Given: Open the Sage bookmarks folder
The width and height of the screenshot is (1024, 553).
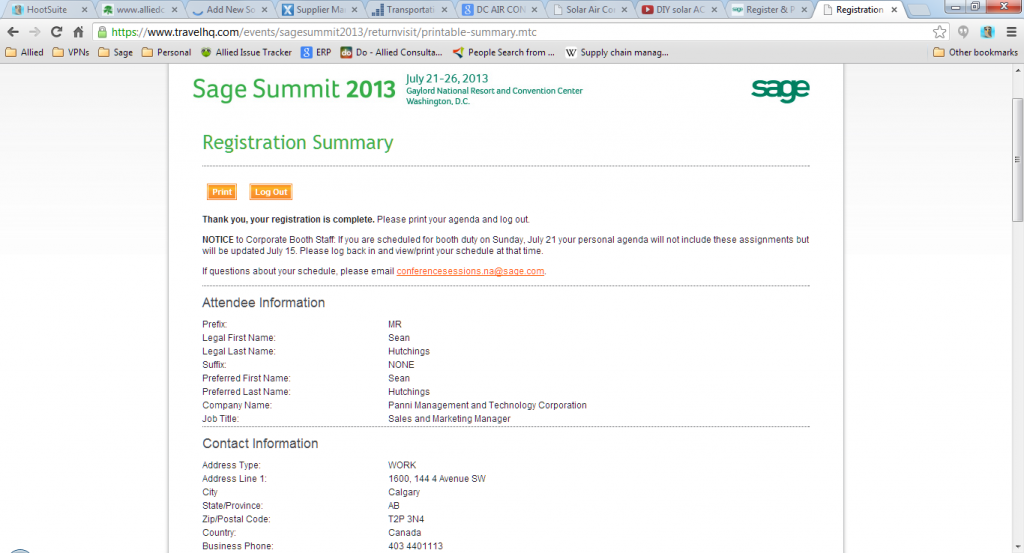Looking at the screenshot, I should 116,52.
